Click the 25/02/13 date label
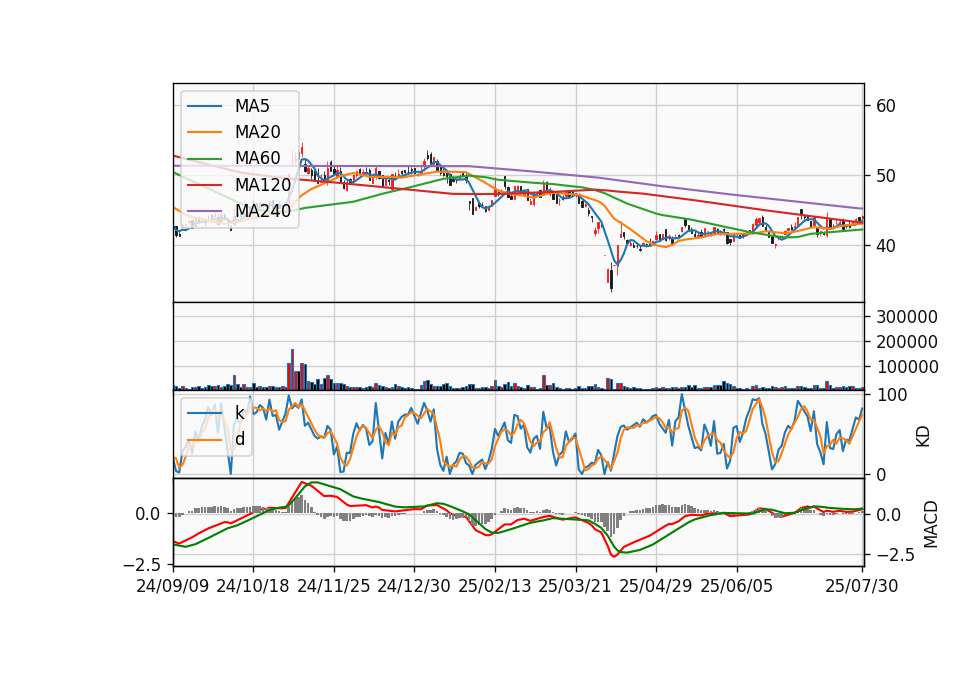 pyautogui.click(x=495, y=586)
